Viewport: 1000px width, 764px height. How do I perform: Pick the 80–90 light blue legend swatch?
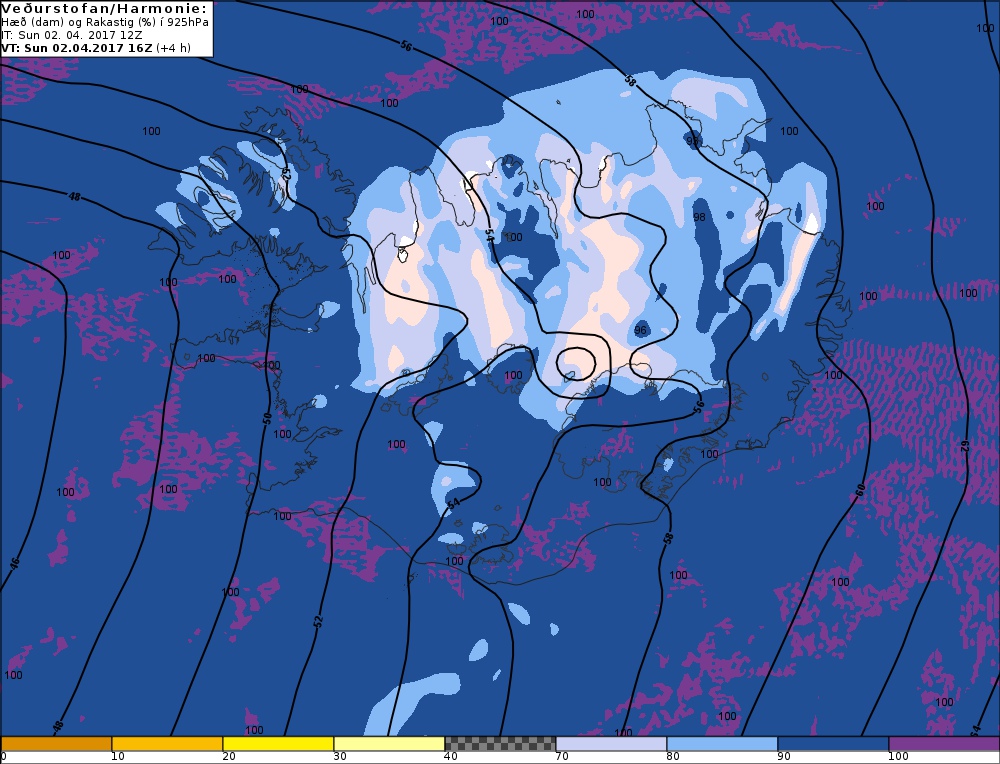tap(722, 744)
